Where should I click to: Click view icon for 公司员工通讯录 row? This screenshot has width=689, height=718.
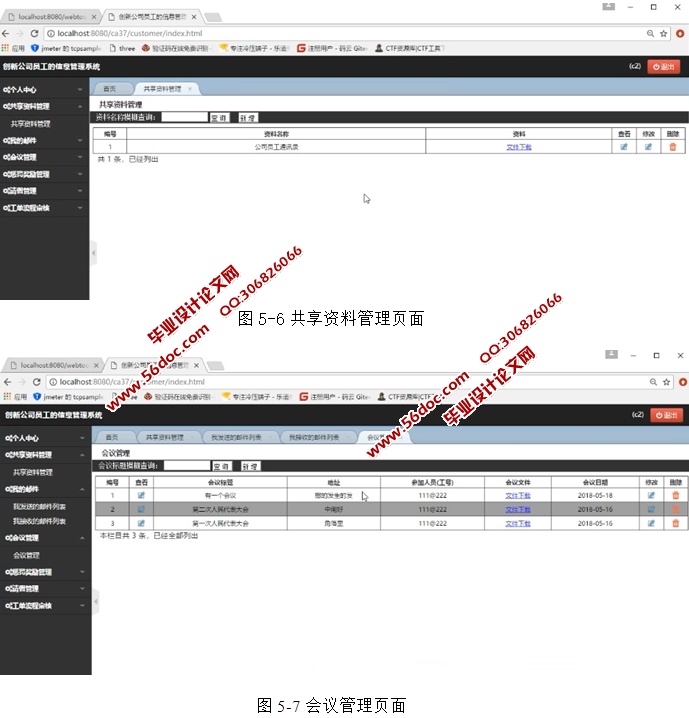tap(624, 147)
